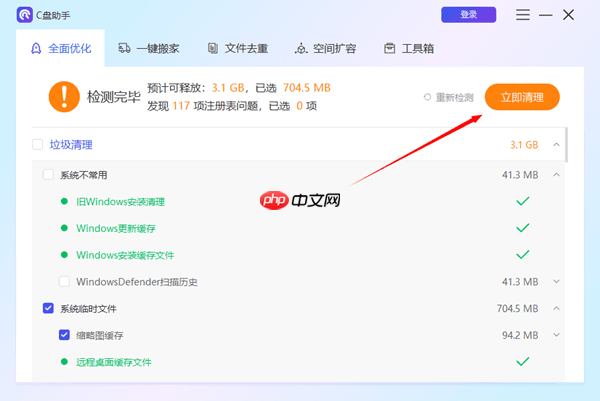Close the C盘助手 window
Image resolution: width=600 pixels, height=401 pixels.
pos(569,15)
